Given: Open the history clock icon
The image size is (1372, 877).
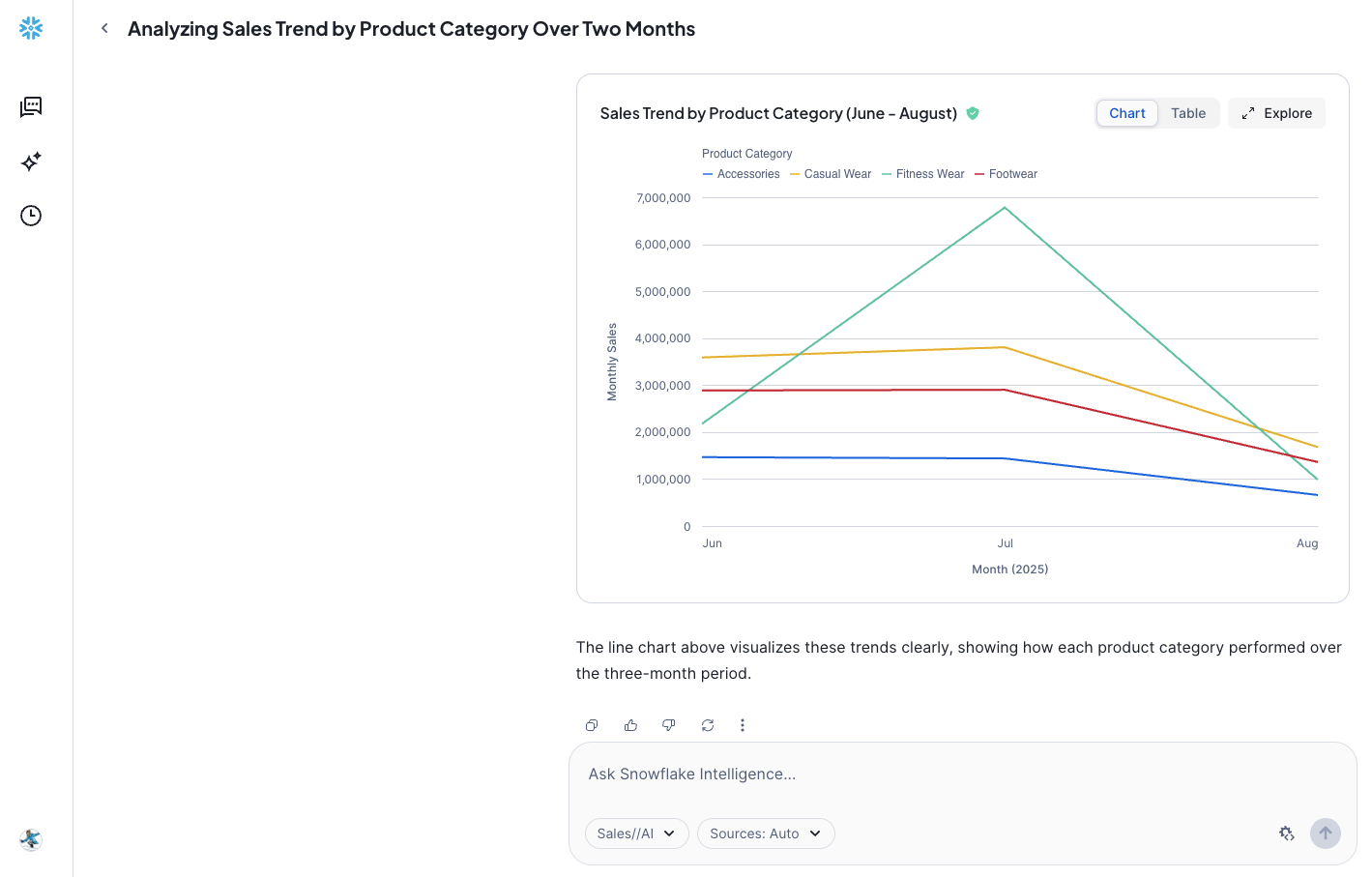Looking at the screenshot, I should [x=31, y=216].
